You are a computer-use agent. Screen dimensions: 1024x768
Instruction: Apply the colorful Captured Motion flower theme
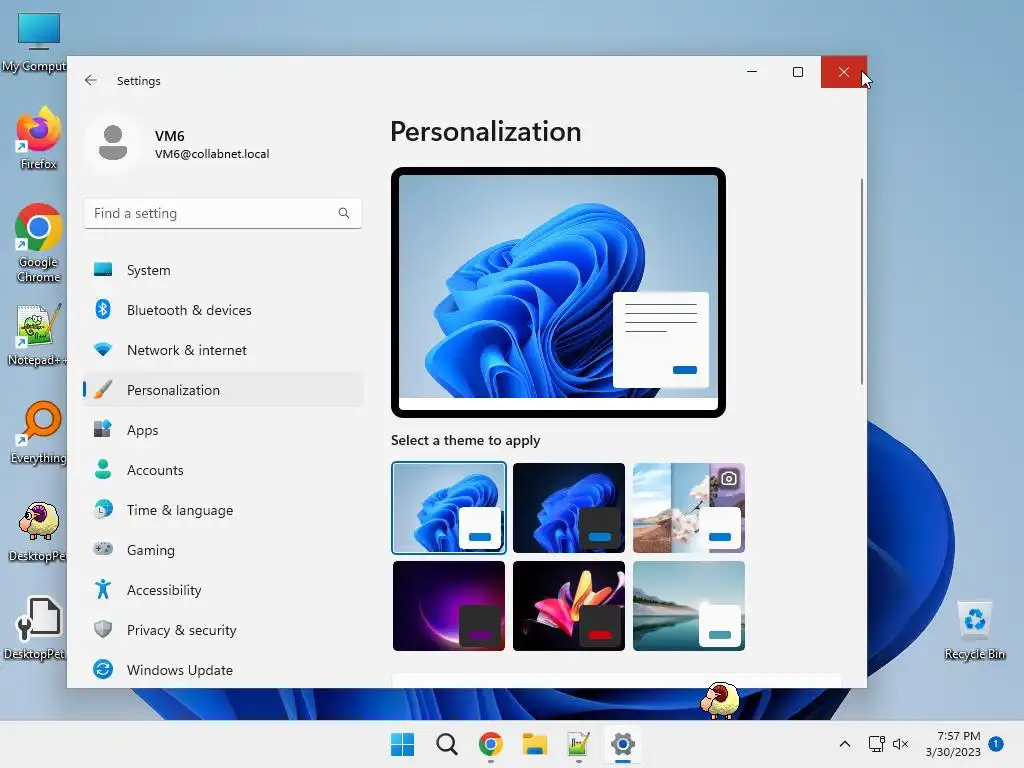pos(569,606)
